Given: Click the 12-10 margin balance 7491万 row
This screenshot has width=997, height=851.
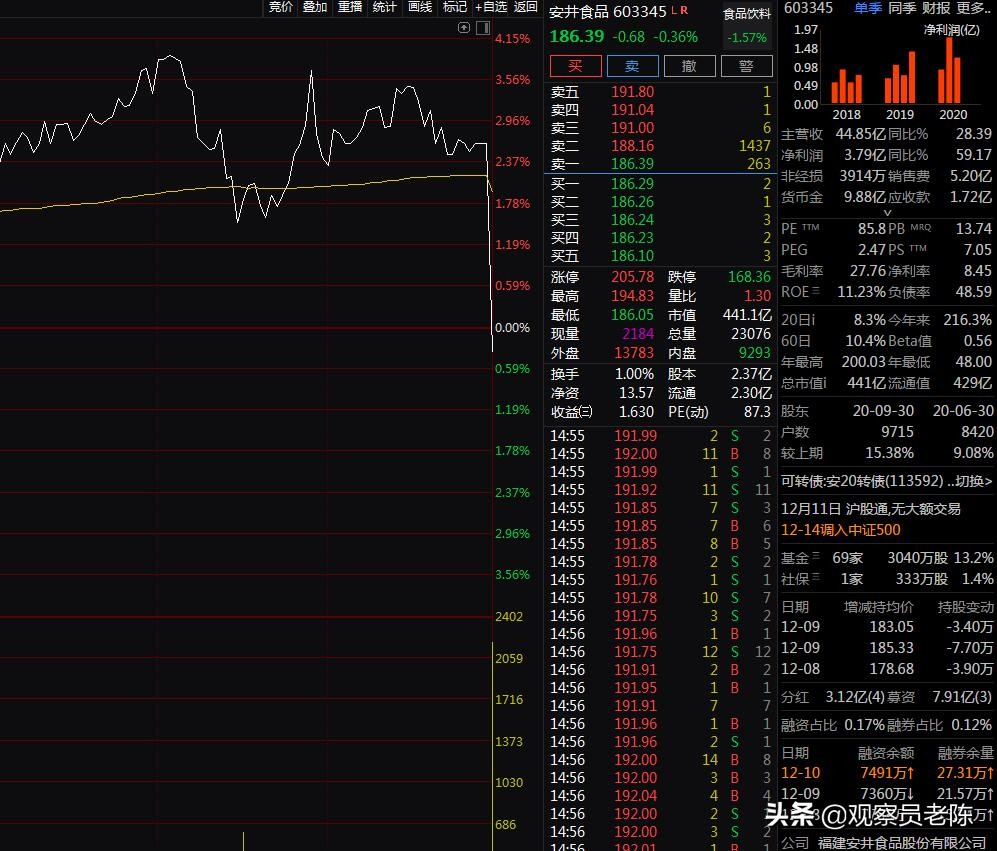Looking at the screenshot, I should 887,773.
